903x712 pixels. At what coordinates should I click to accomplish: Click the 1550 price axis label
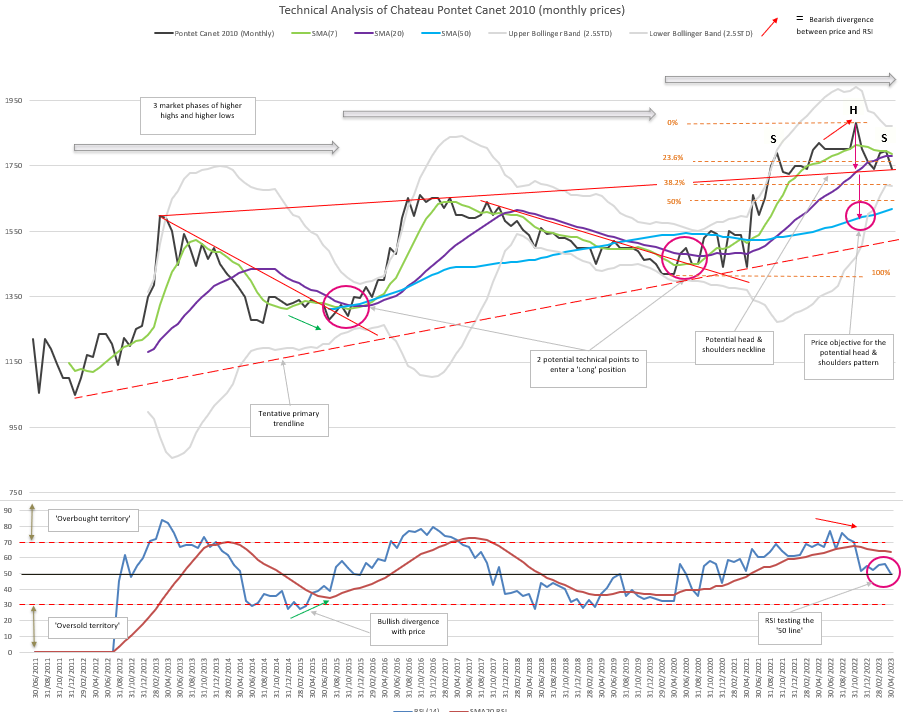click(x=14, y=232)
